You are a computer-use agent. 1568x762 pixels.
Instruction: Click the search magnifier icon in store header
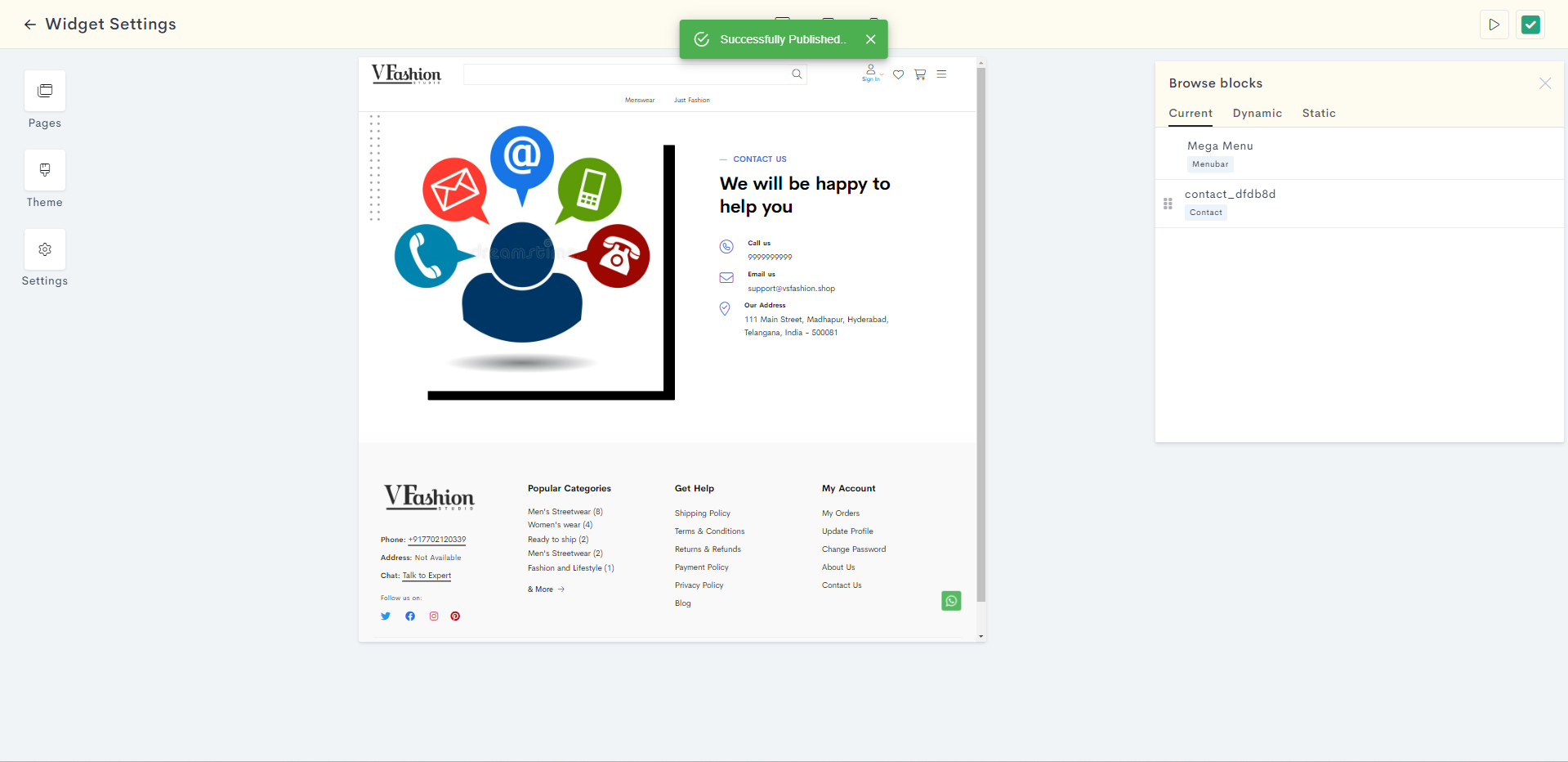coord(797,74)
